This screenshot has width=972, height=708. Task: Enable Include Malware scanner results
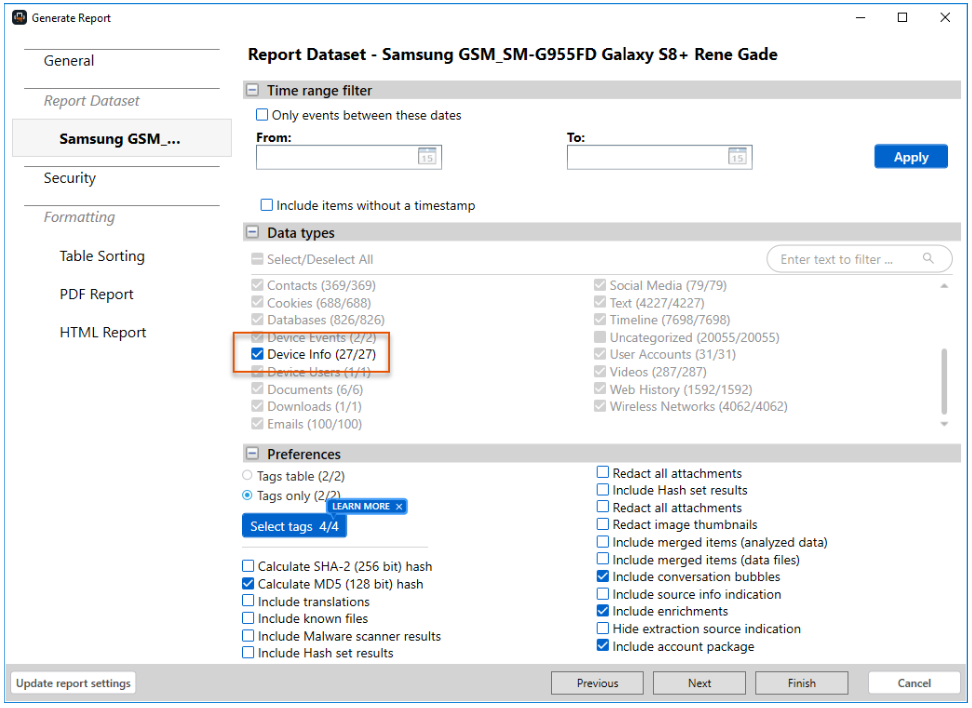click(x=248, y=636)
